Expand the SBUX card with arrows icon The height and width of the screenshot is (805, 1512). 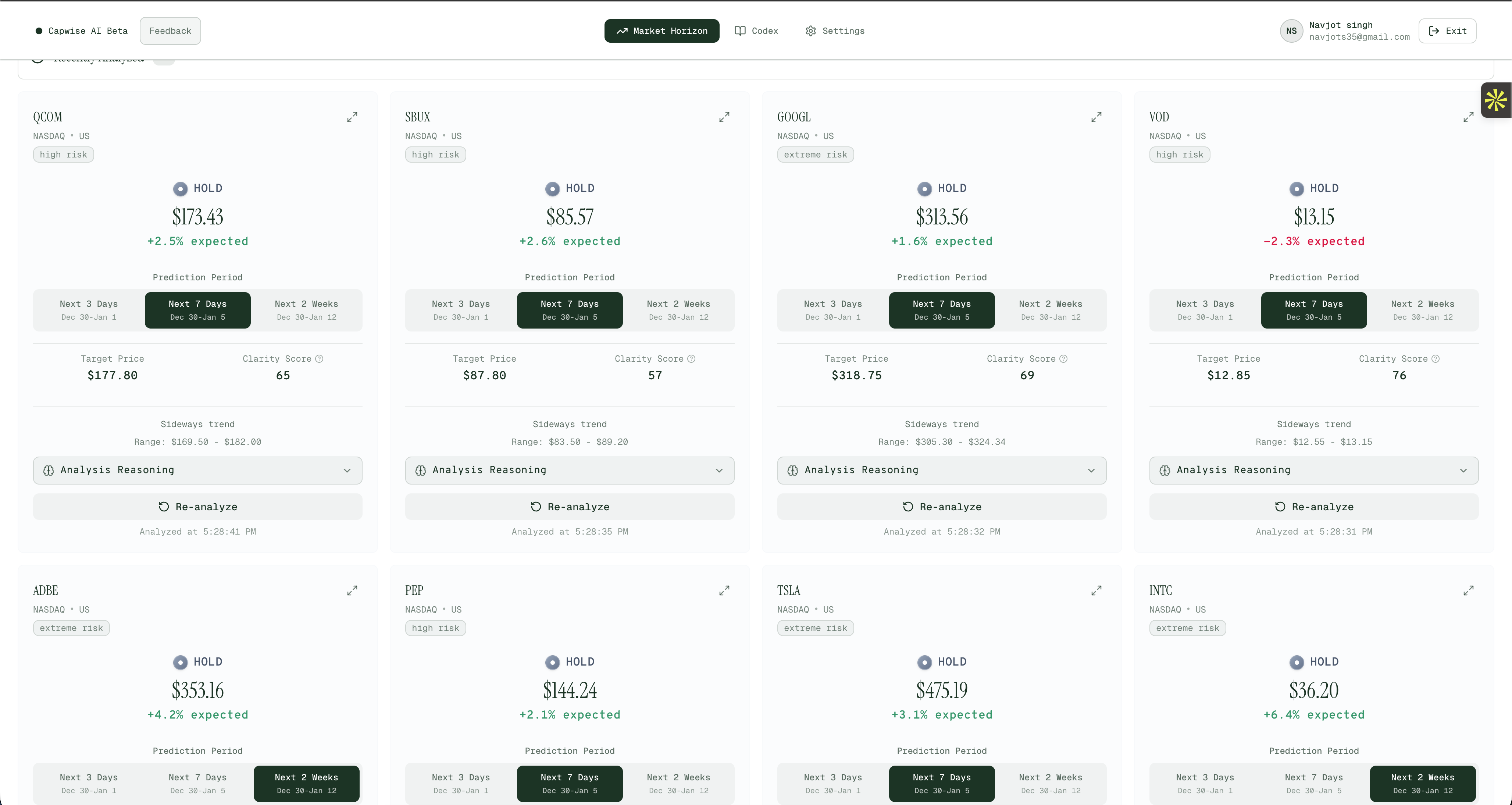724,117
